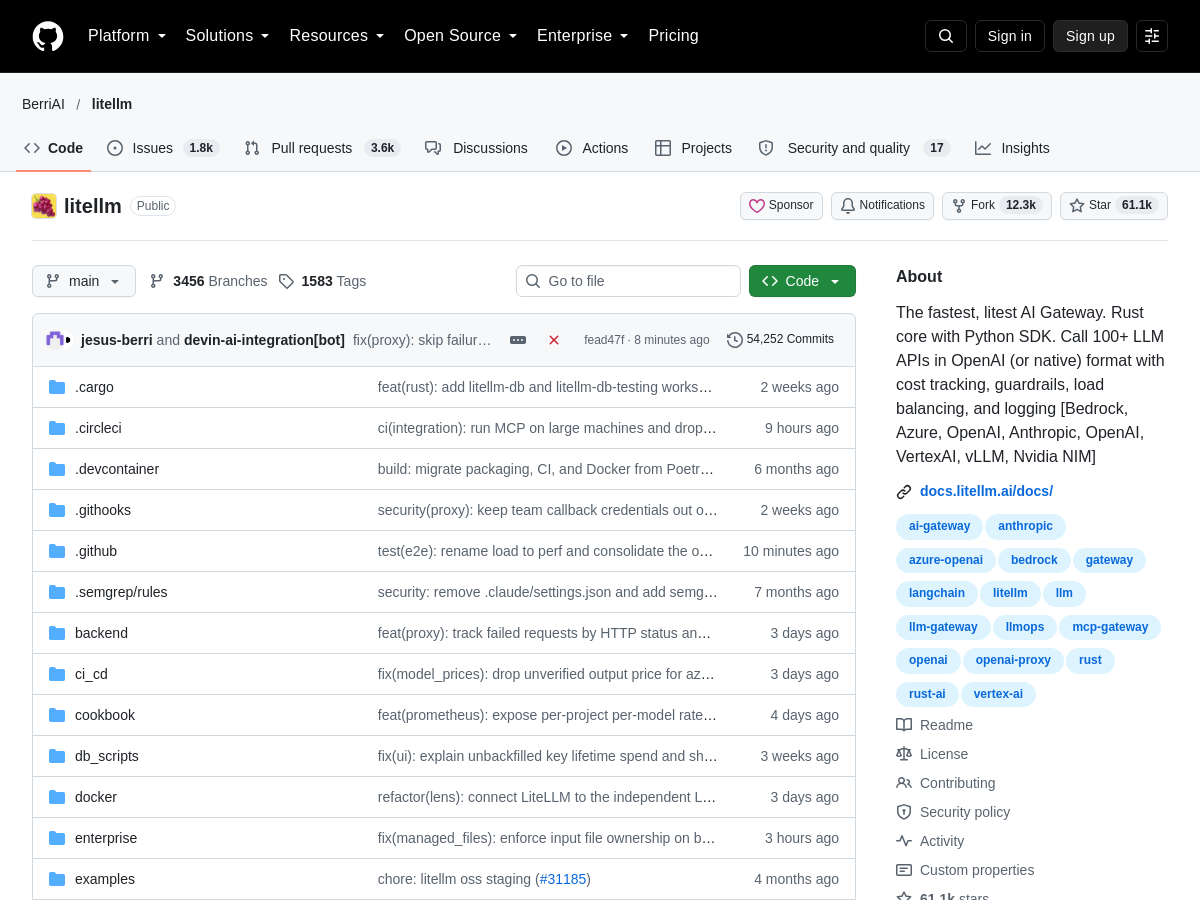1200x900 pixels.
Task: Open the main branch selector
Action: (84, 281)
